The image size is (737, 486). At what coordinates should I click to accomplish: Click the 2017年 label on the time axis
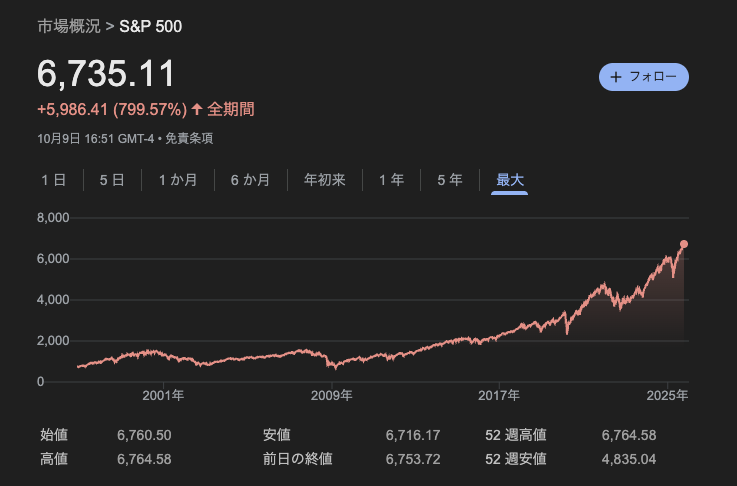coord(499,395)
